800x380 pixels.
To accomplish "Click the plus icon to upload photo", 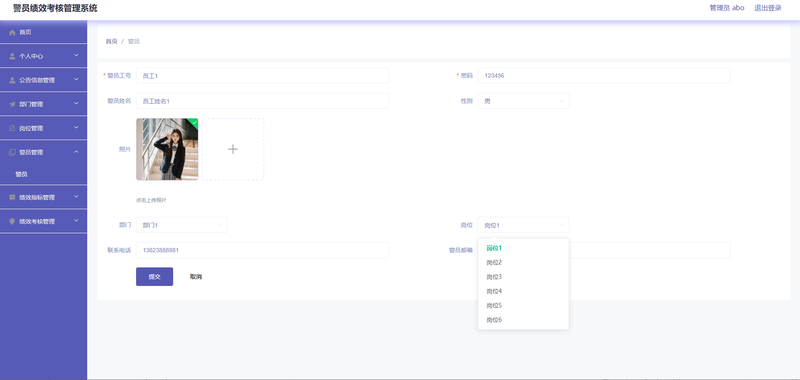I will pos(233,149).
